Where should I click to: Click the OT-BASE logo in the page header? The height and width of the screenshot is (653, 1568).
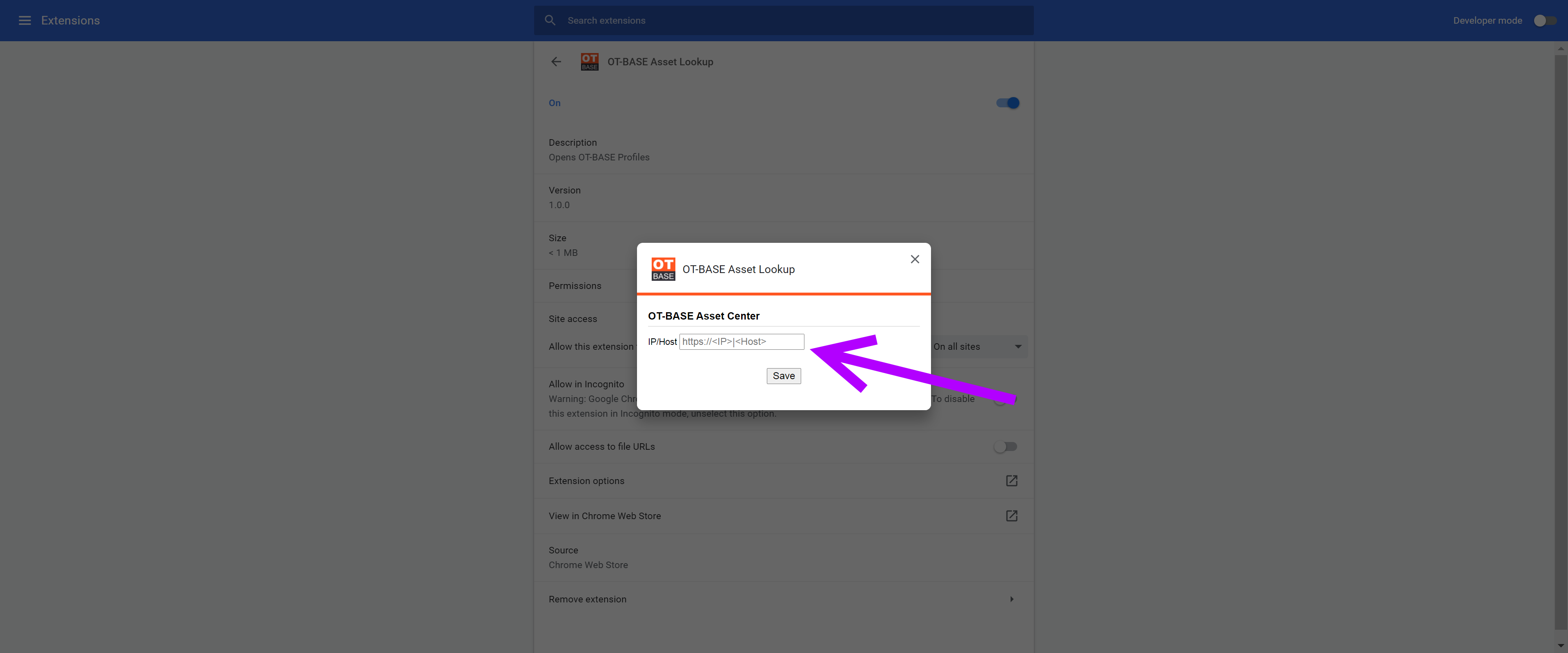point(589,62)
